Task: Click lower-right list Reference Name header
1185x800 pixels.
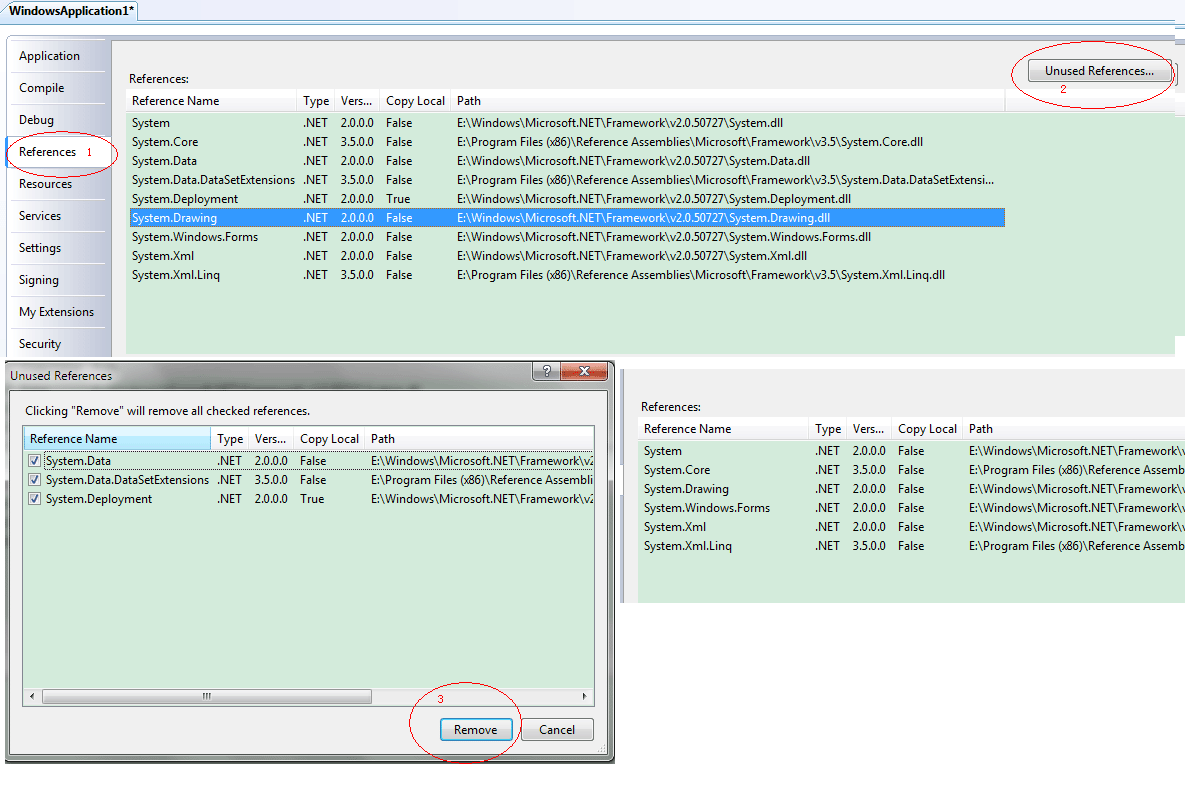Action: 724,428
